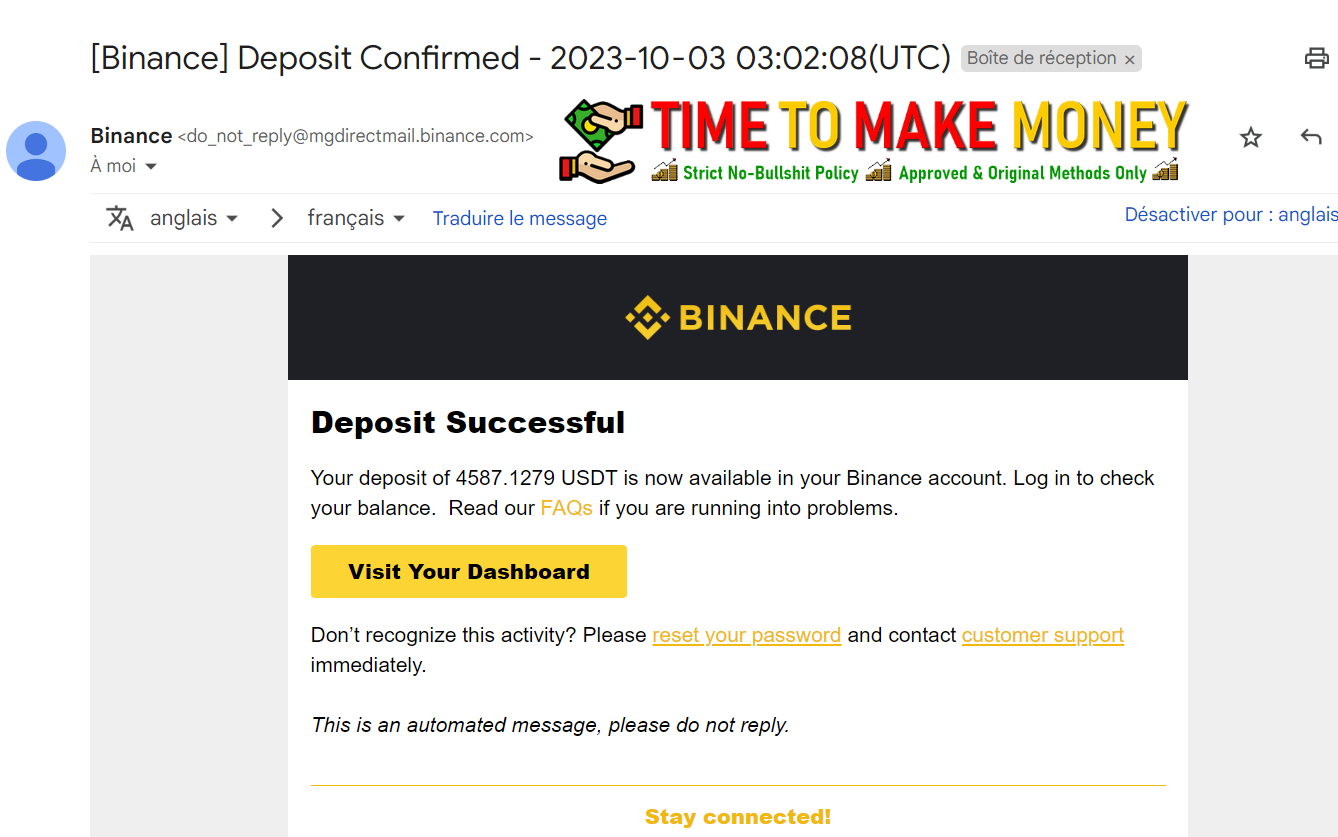
Task: Click the Visit Your Dashboard button
Action: (469, 572)
